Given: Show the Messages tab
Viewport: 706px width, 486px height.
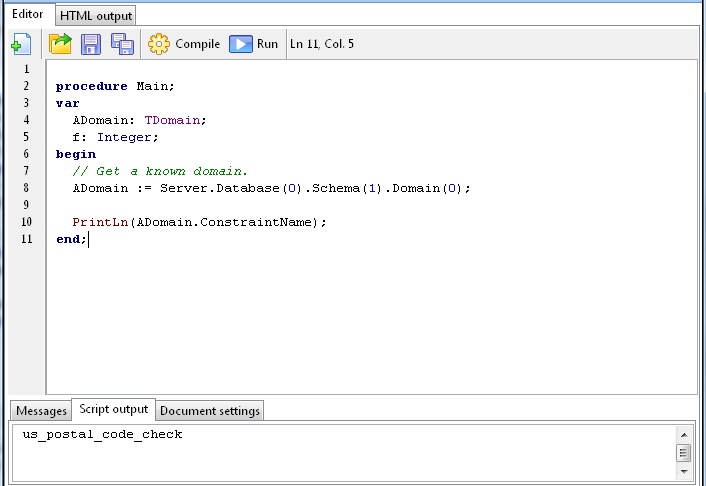Looking at the screenshot, I should click(41, 411).
